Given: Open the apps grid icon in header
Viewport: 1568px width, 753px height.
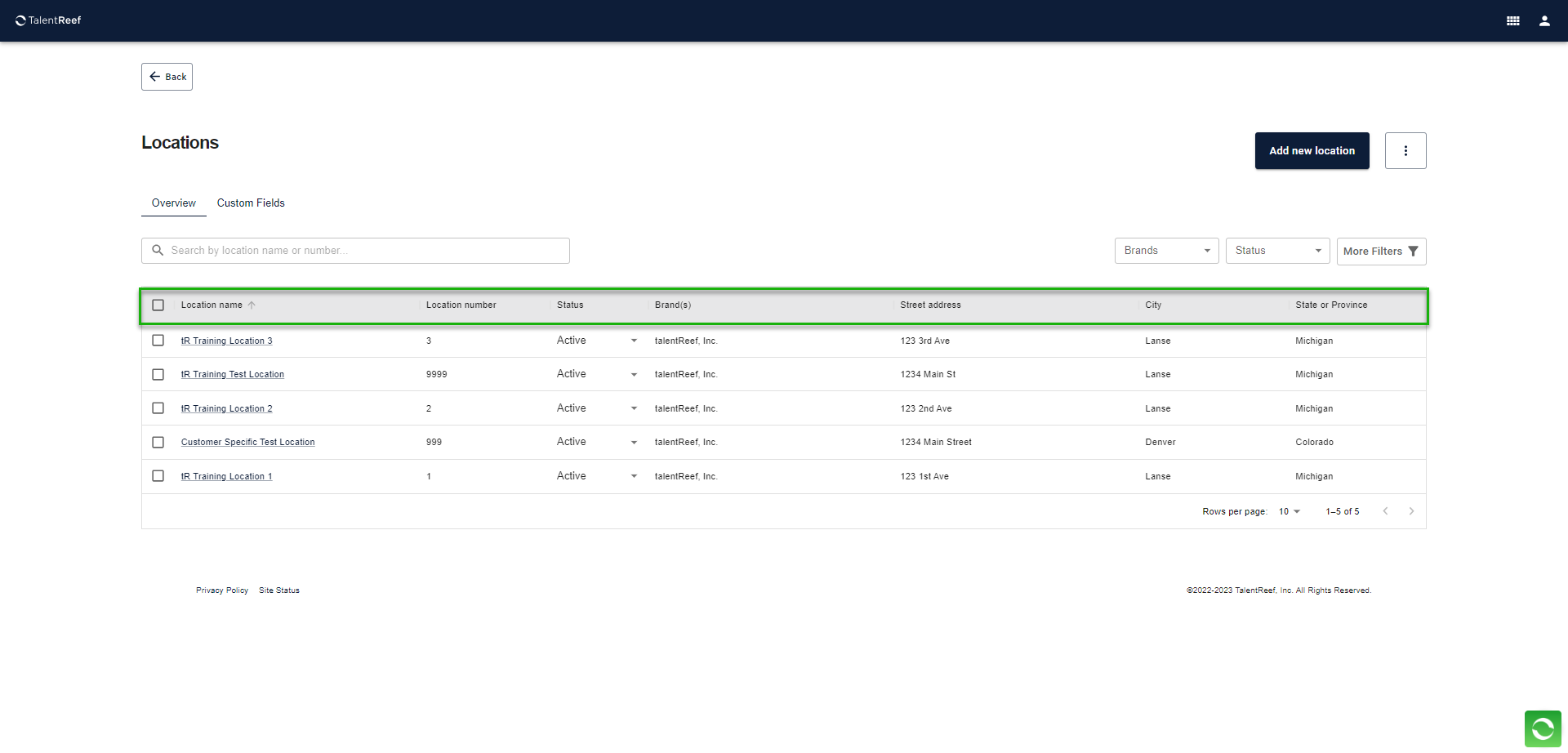Looking at the screenshot, I should [1512, 21].
